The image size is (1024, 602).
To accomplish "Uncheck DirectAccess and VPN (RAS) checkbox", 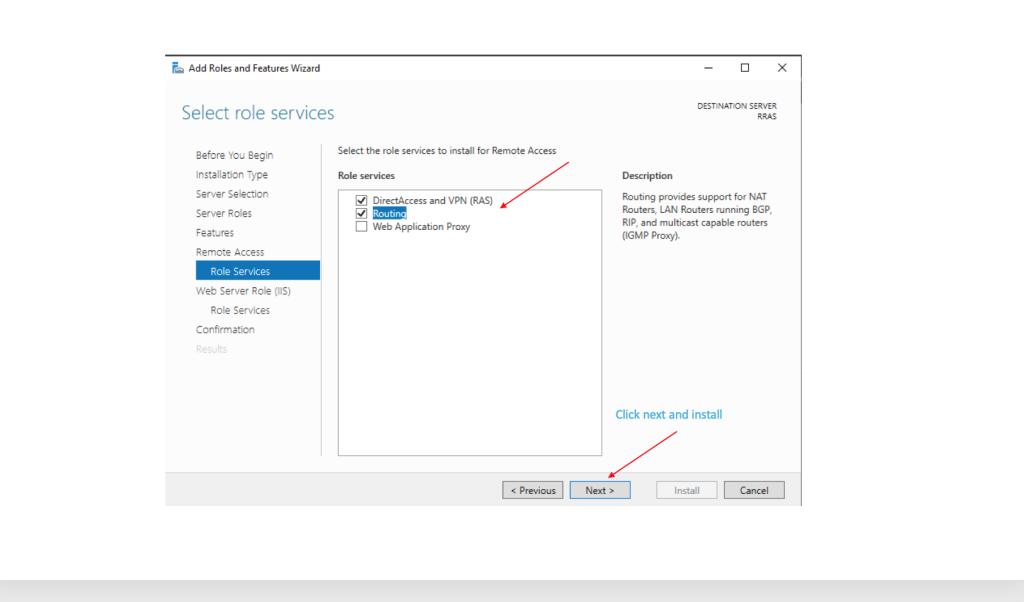I will 362,201.
